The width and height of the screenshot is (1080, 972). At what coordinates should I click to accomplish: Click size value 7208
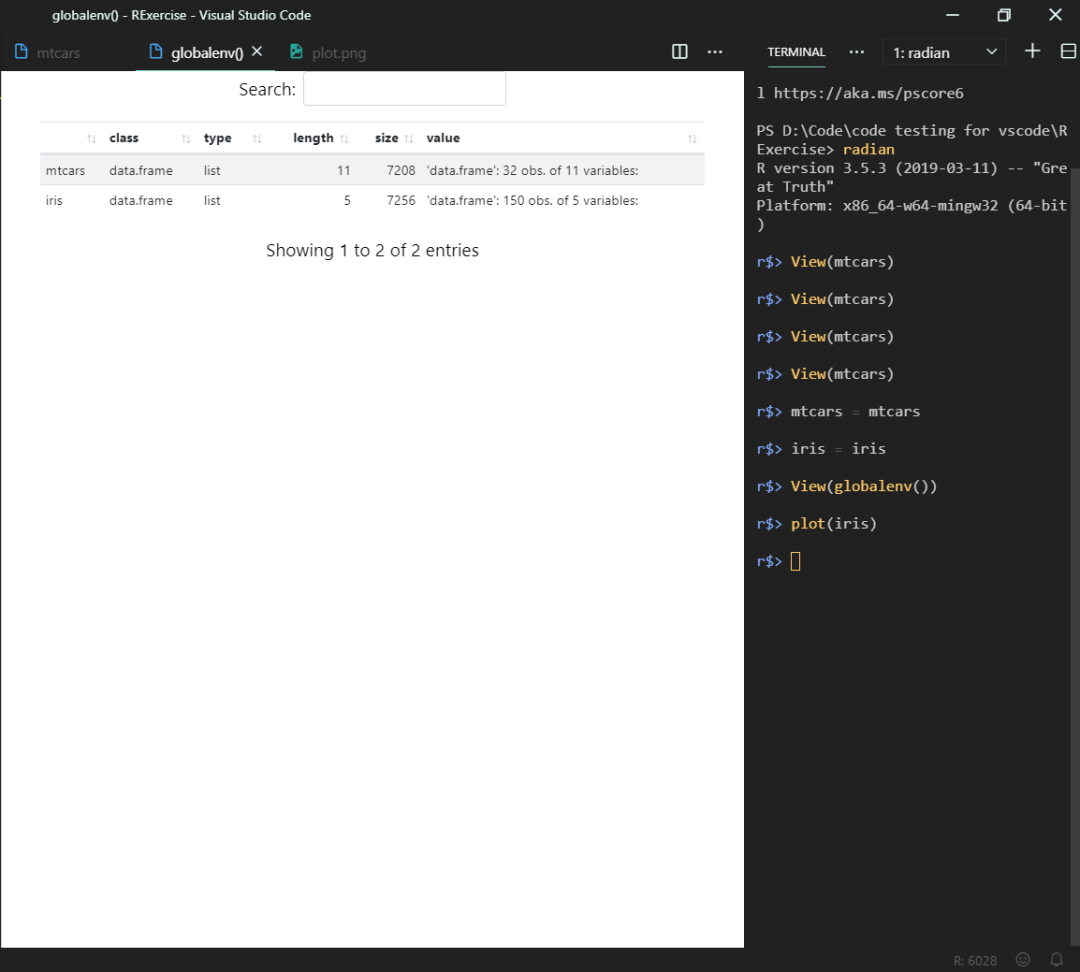coord(401,170)
